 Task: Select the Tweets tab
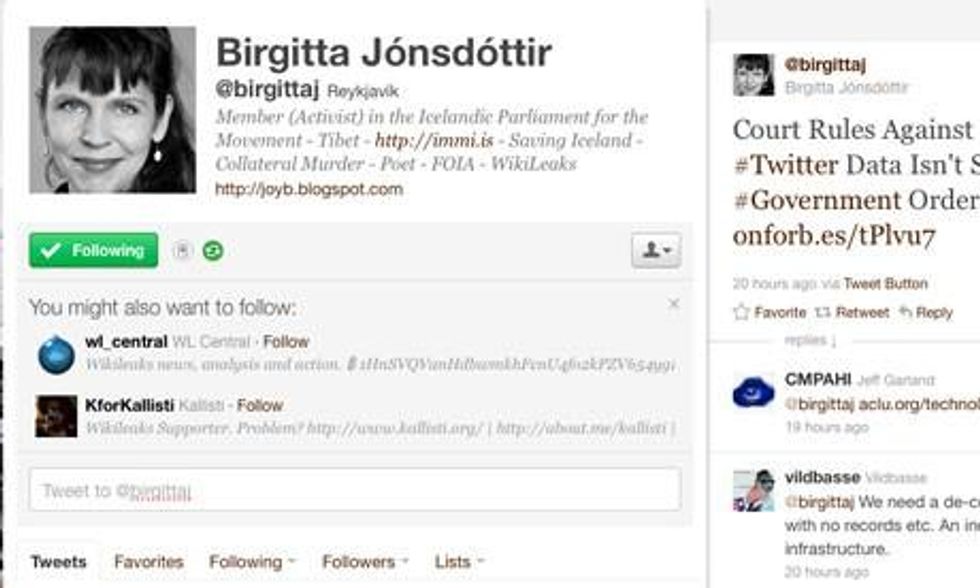(x=59, y=562)
